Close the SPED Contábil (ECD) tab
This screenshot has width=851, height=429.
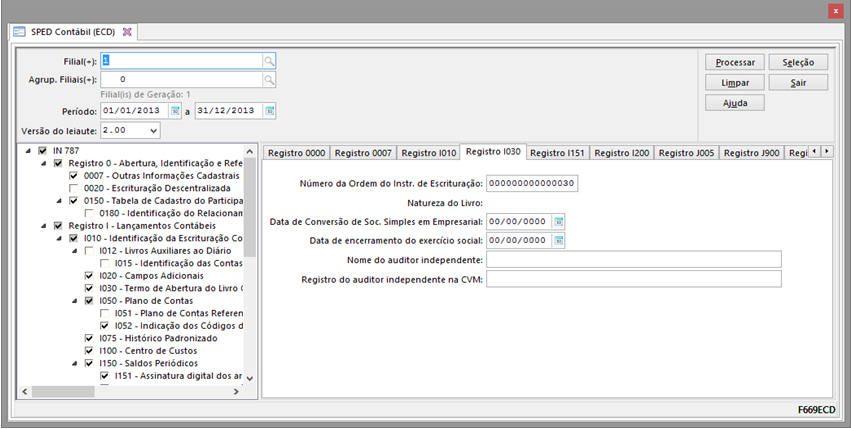coord(127,32)
